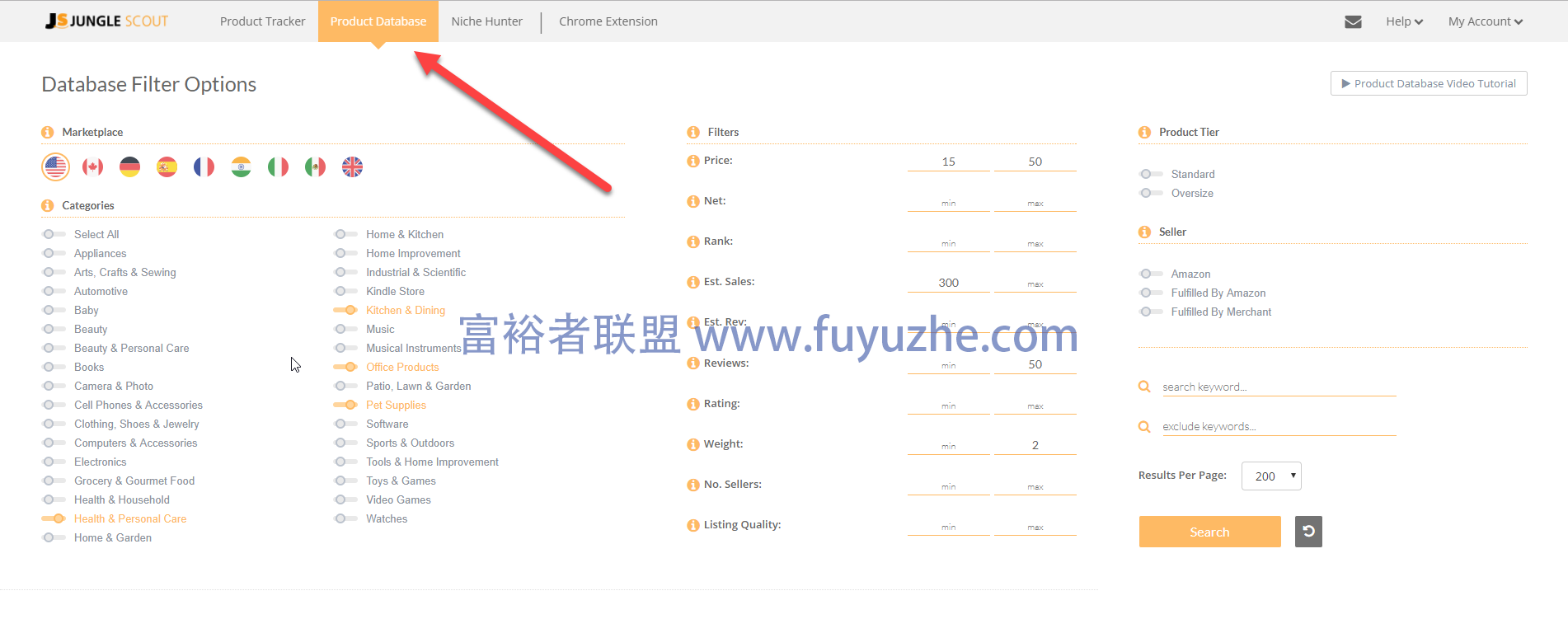Open the Chrome Extension tab
Screen dimensions: 1568x619
pyautogui.click(x=608, y=21)
